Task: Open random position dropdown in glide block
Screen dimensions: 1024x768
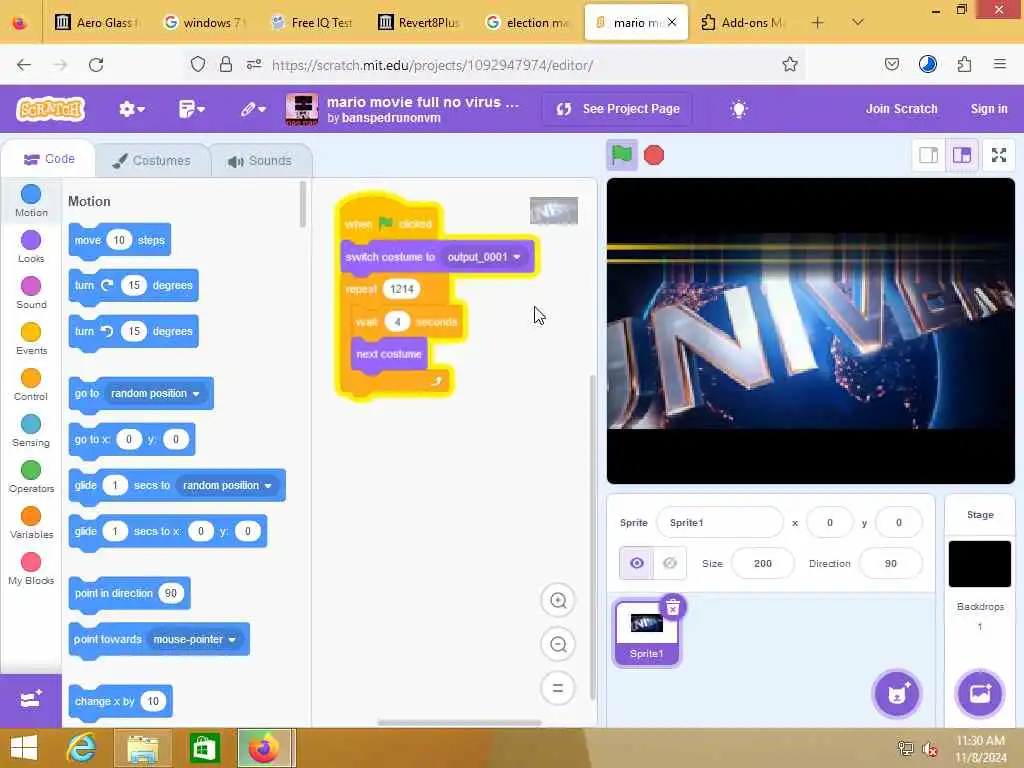Action: coord(227,486)
